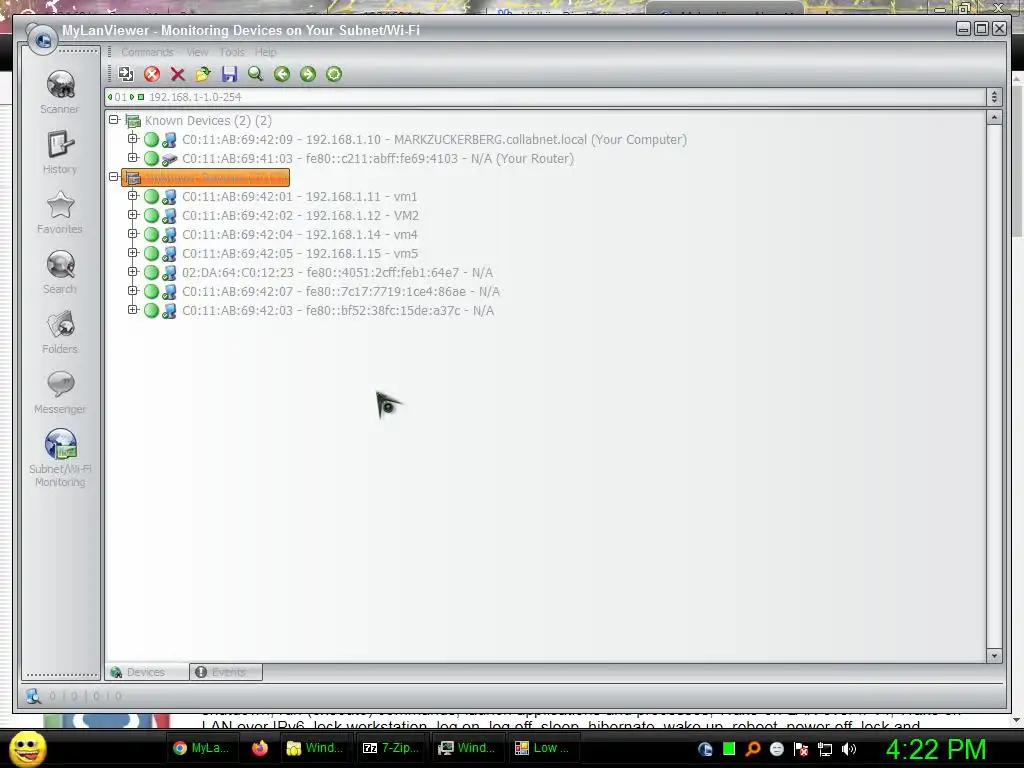The height and width of the screenshot is (768, 1024).
Task: Expand the MARKZUCKERBERG.collabnet.local device node
Action: (133, 139)
